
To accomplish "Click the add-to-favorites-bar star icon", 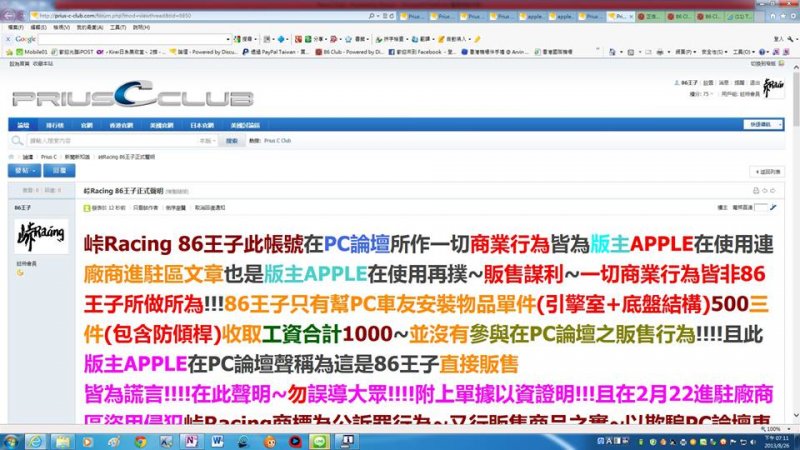I will 9,52.
